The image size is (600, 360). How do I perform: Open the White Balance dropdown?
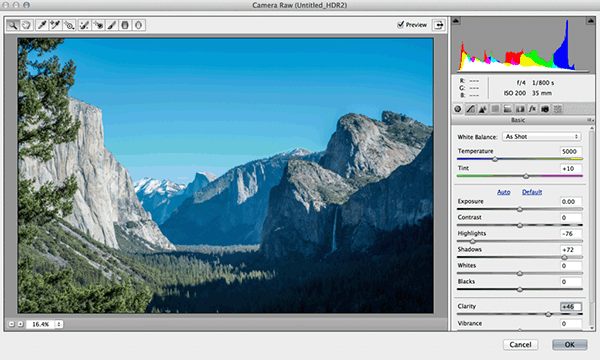(x=541, y=137)
